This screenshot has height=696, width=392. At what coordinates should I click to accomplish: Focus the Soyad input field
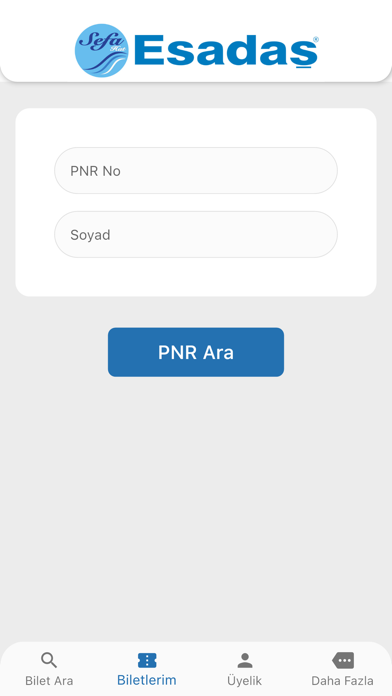tap(196, 234)
